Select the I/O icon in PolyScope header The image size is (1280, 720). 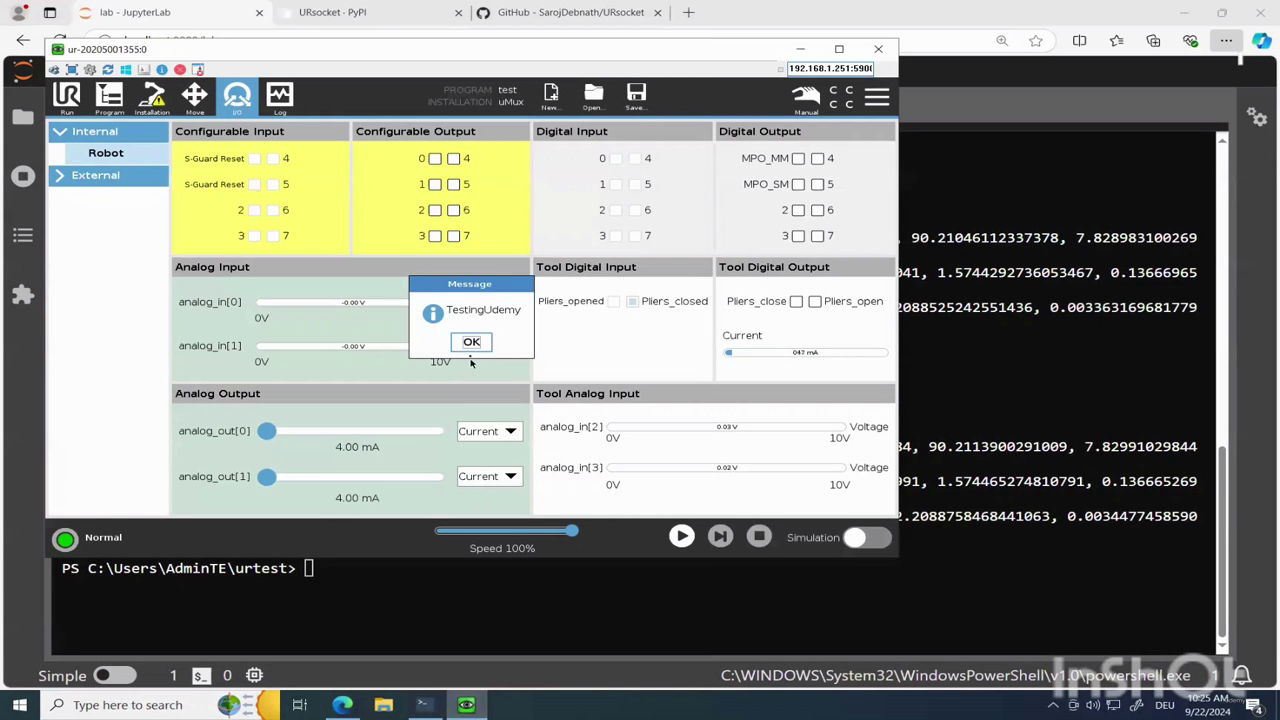[x=237, y=97]
